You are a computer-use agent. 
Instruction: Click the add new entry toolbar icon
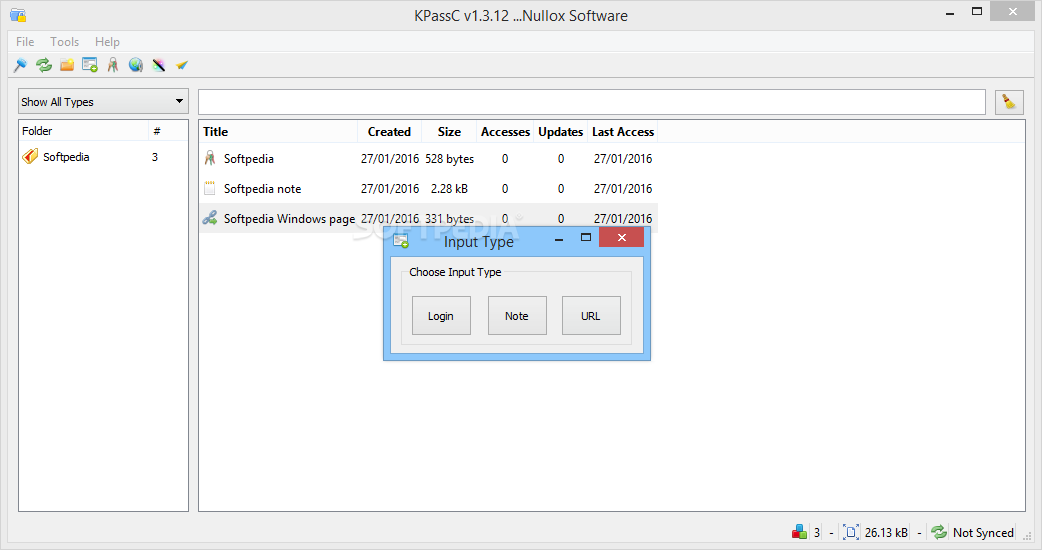(90, 65)
